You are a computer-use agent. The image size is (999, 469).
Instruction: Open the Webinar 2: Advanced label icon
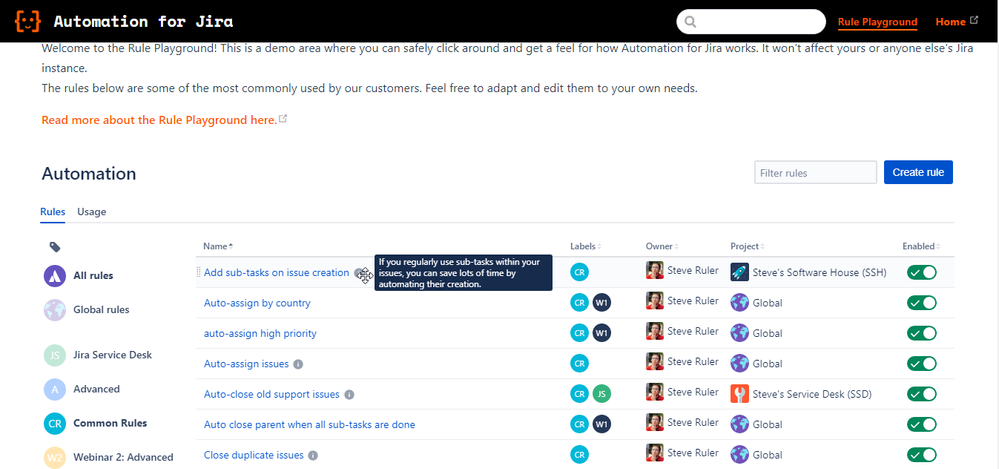pos(55,458)
